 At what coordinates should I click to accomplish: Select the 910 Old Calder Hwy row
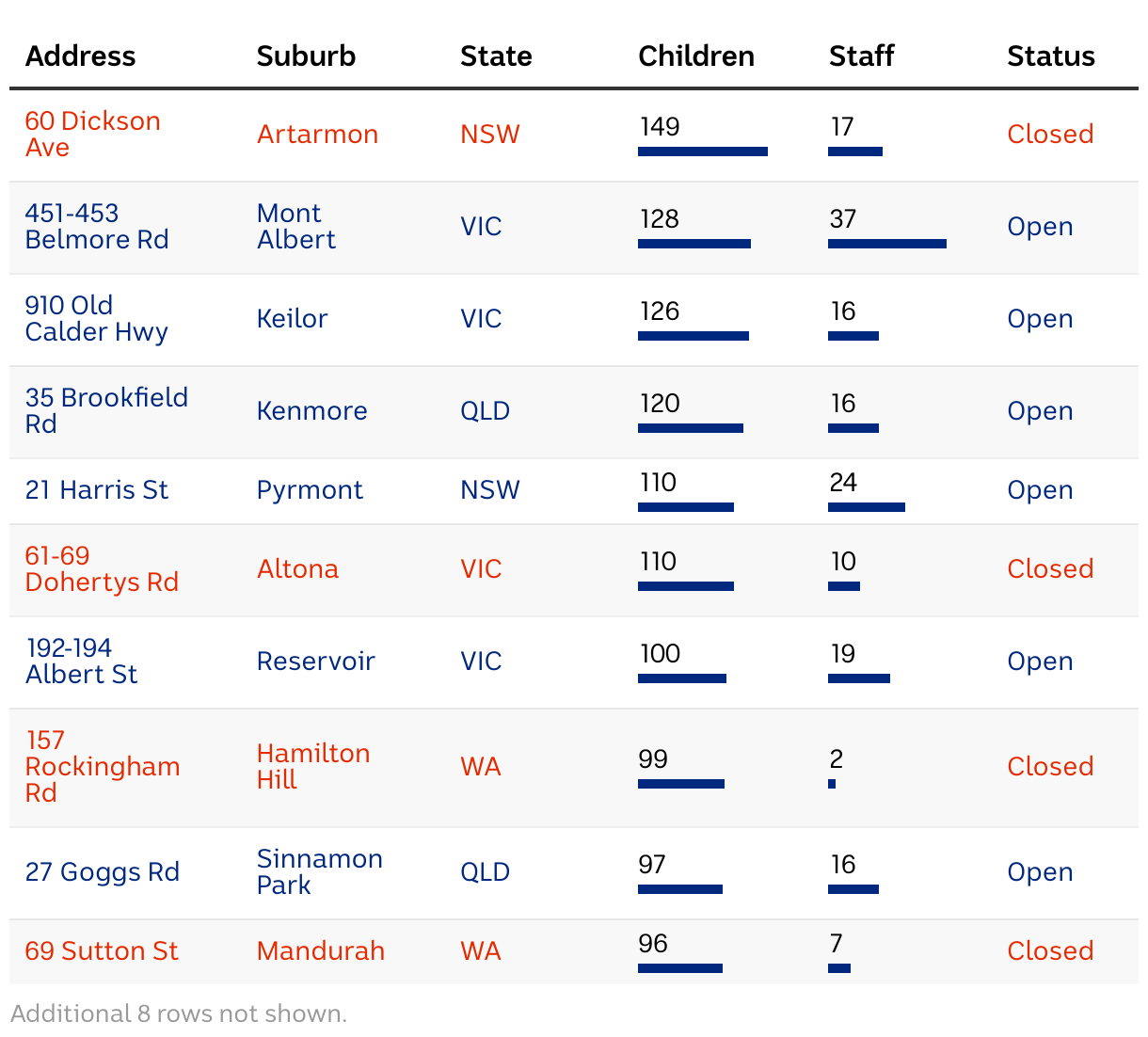pyautogui.click(x=574, y=320)
